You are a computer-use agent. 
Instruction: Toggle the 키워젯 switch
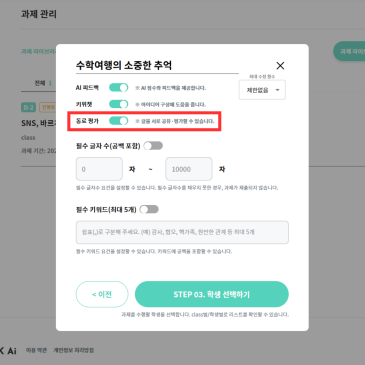(x=119, y=104)
